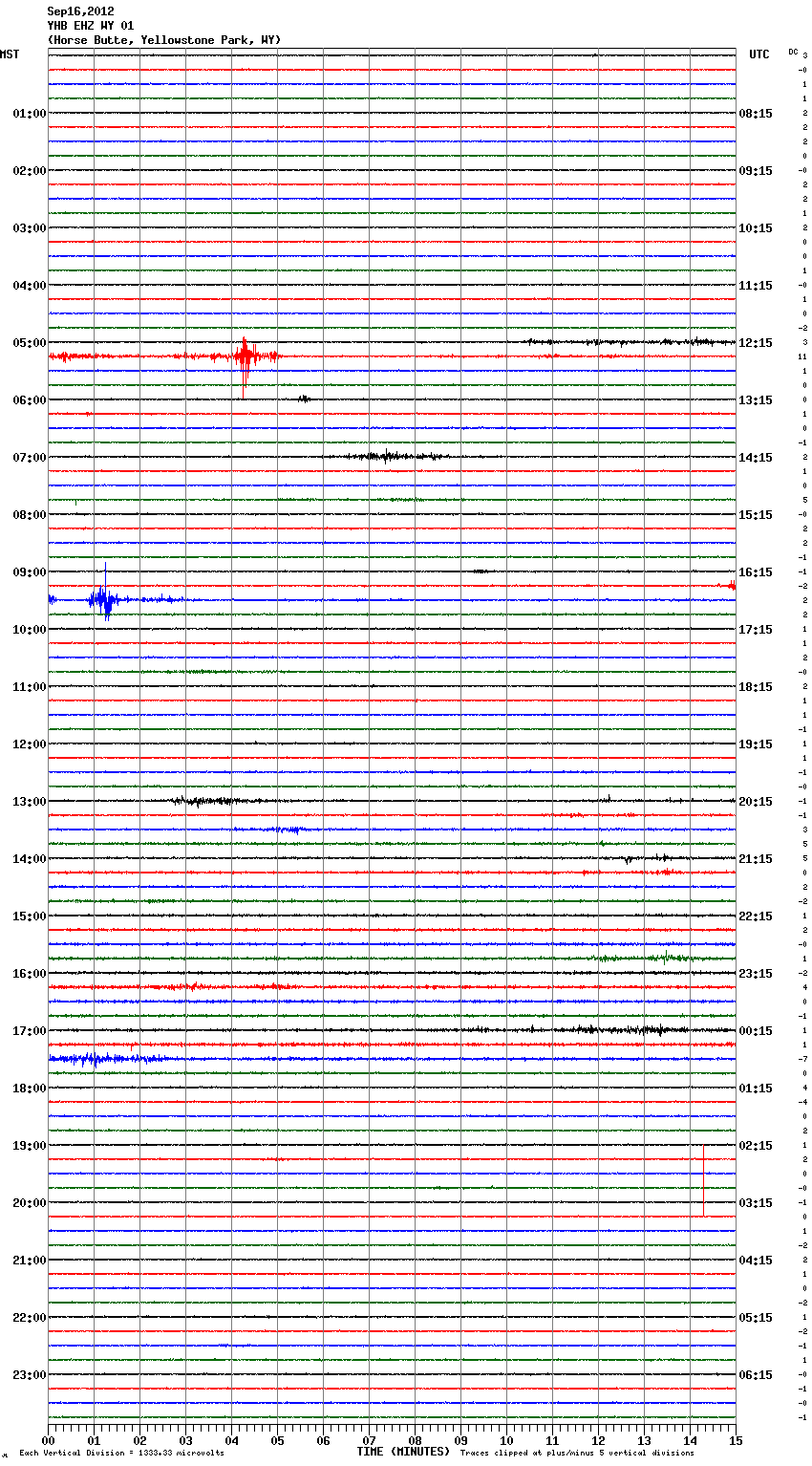Click the red vertical spike near 02:15 UTC

704,1180
